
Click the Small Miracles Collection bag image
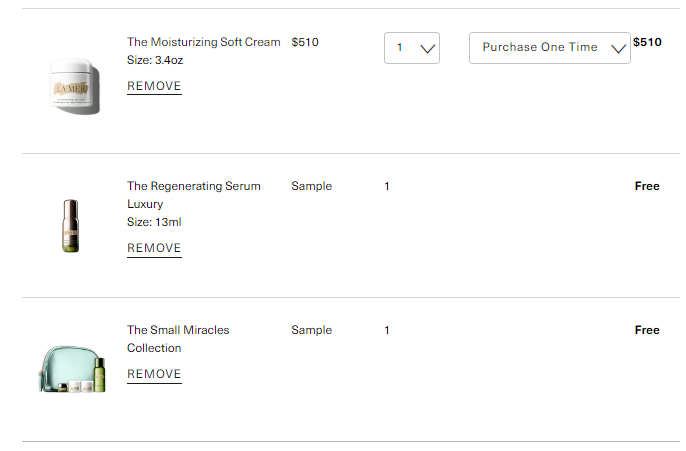(x=72, y=369)
